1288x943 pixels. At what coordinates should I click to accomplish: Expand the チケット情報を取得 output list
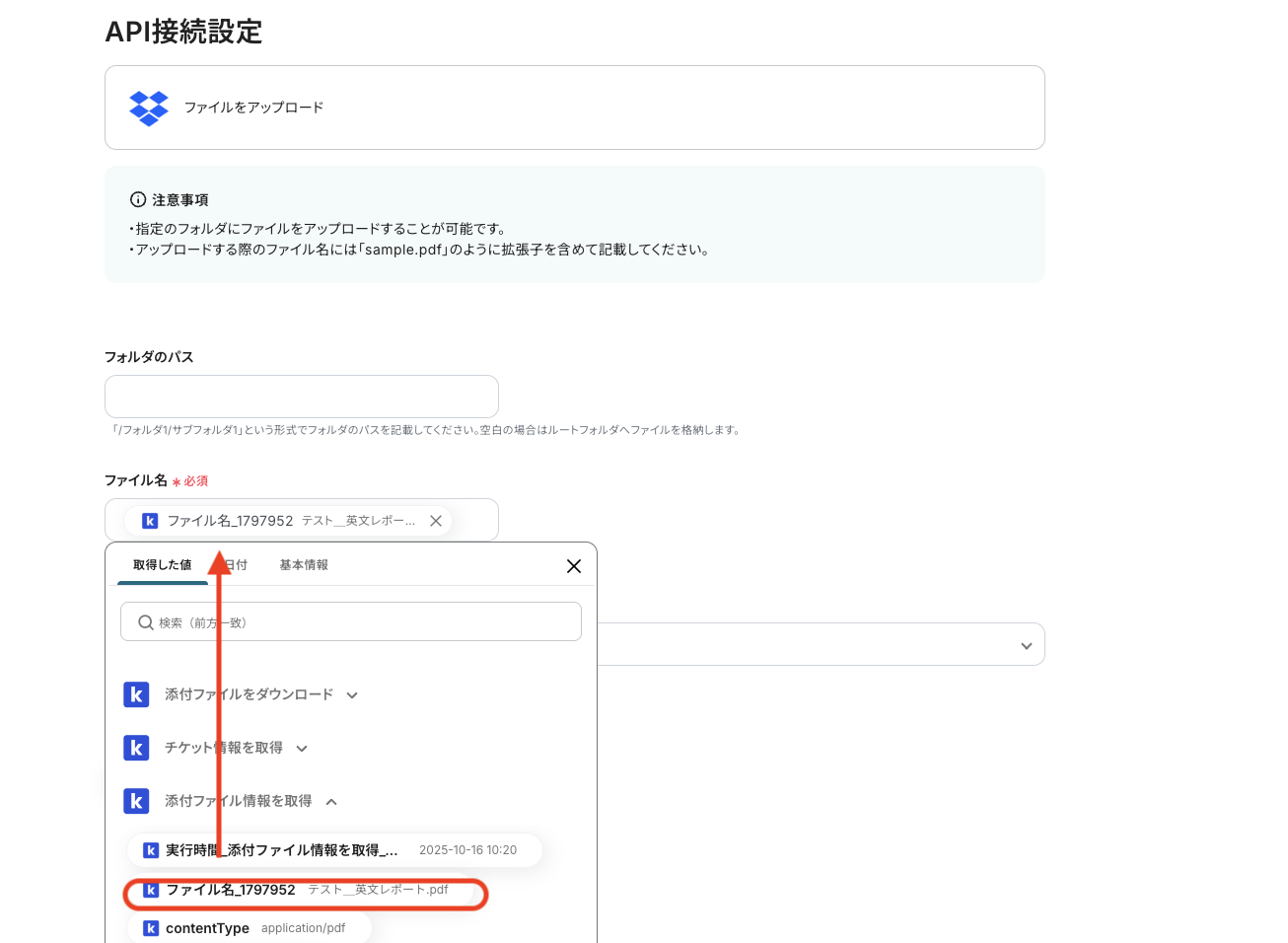point(302,748)
